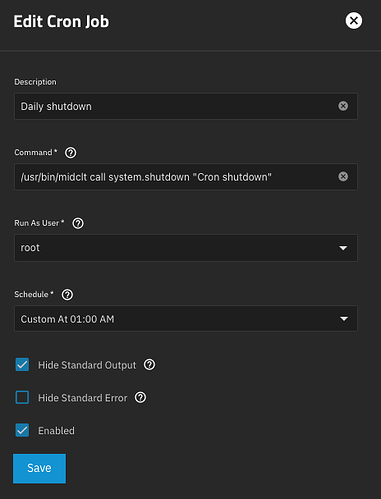This screenshot has height=499, width=381.
Task: Click the Hide Standard Error label
Action: pyautogui.click(x=83, y=398)
